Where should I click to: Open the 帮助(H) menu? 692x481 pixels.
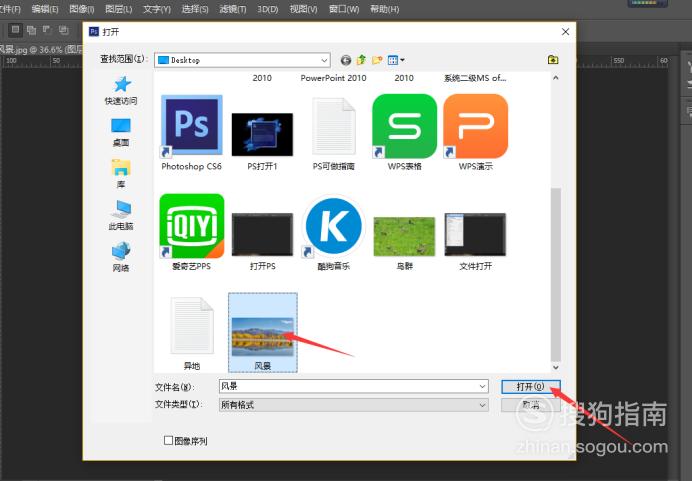point(385,9)
